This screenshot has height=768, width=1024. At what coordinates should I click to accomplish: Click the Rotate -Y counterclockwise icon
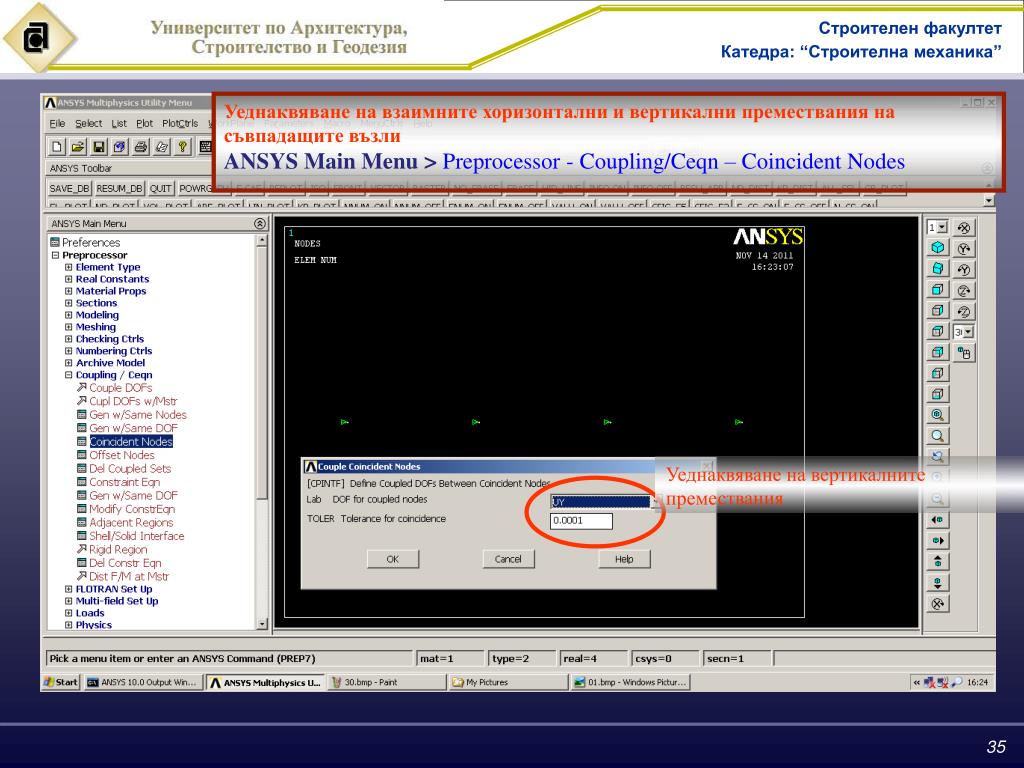click(x=964, y=269)
